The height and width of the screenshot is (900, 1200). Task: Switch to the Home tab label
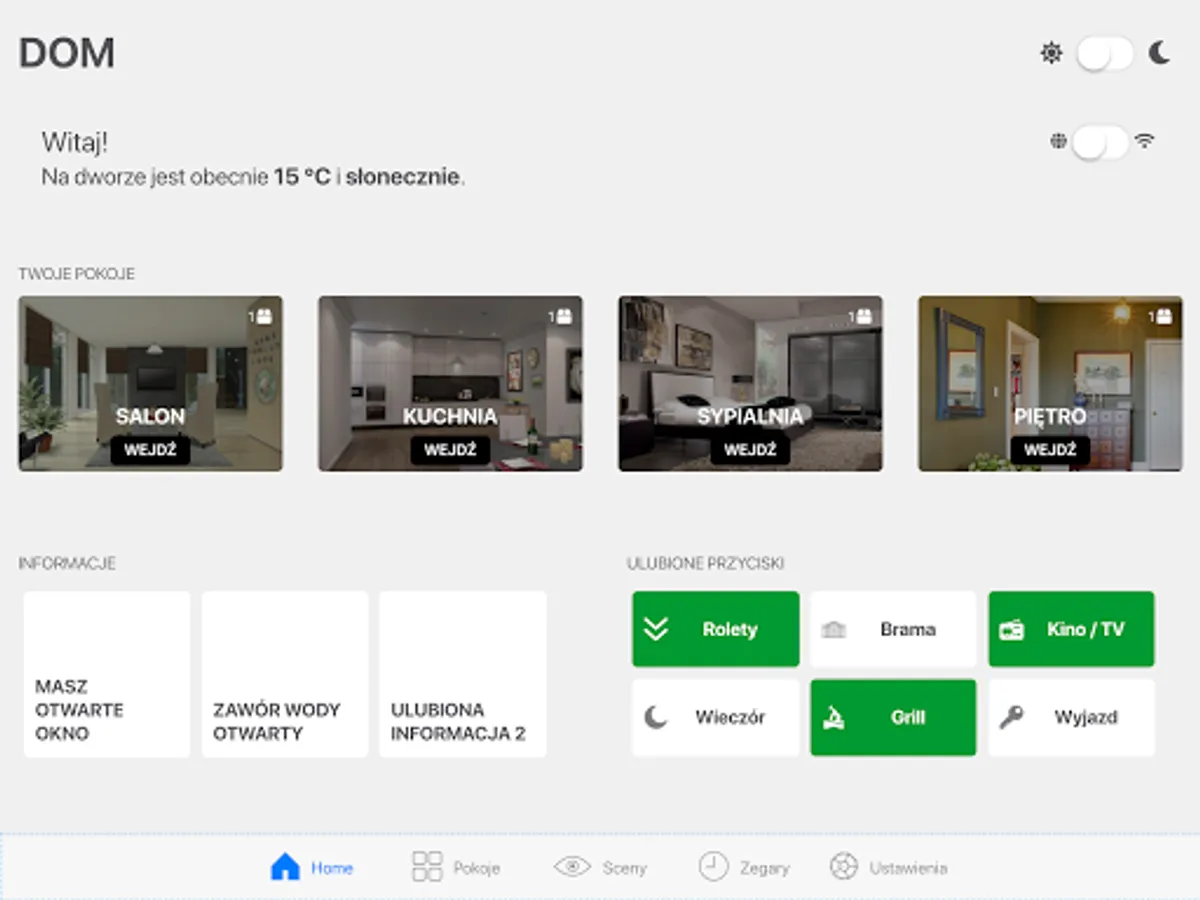point(332,868)
